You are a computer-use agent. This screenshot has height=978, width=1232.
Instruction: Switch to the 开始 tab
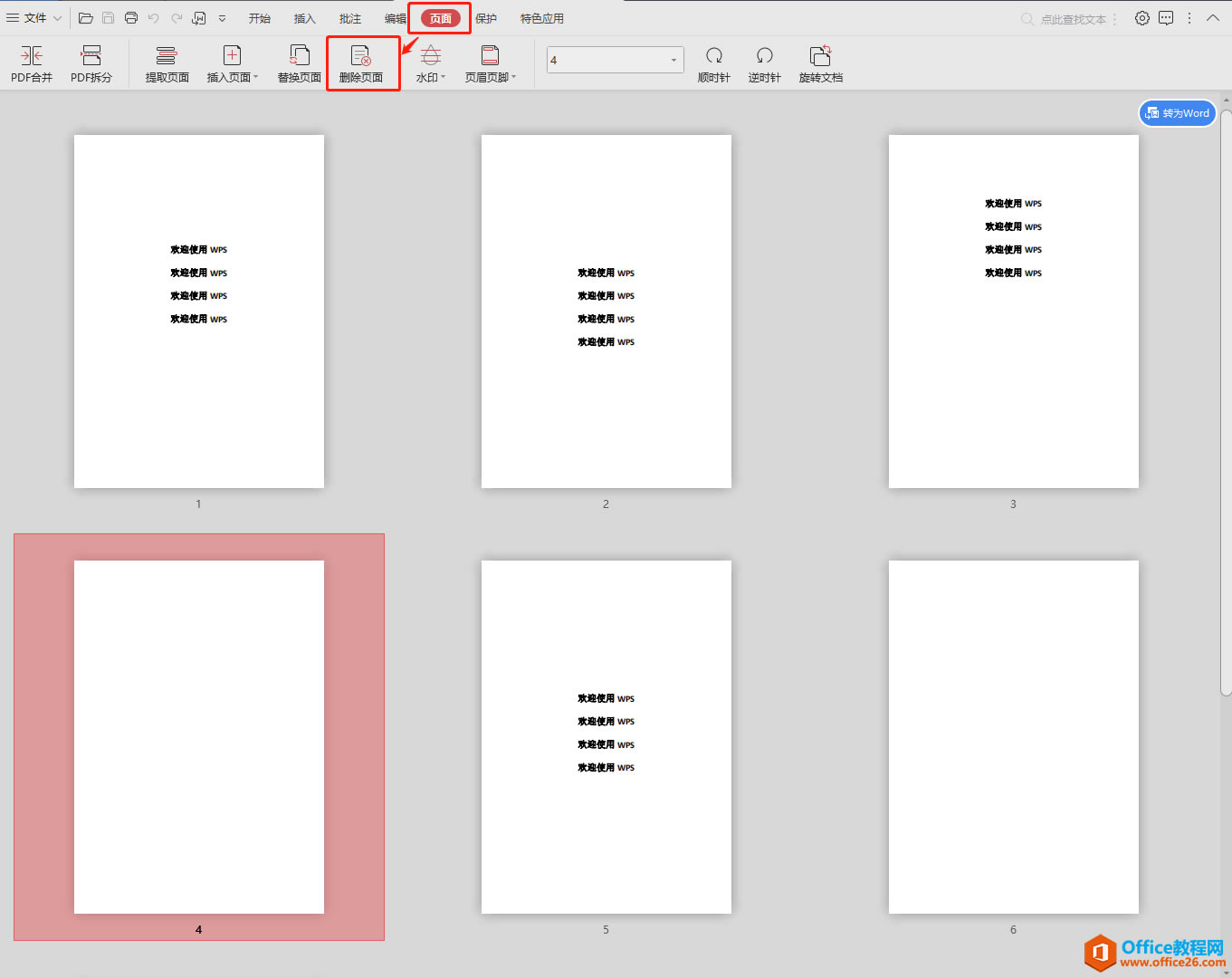pos(260,18)
